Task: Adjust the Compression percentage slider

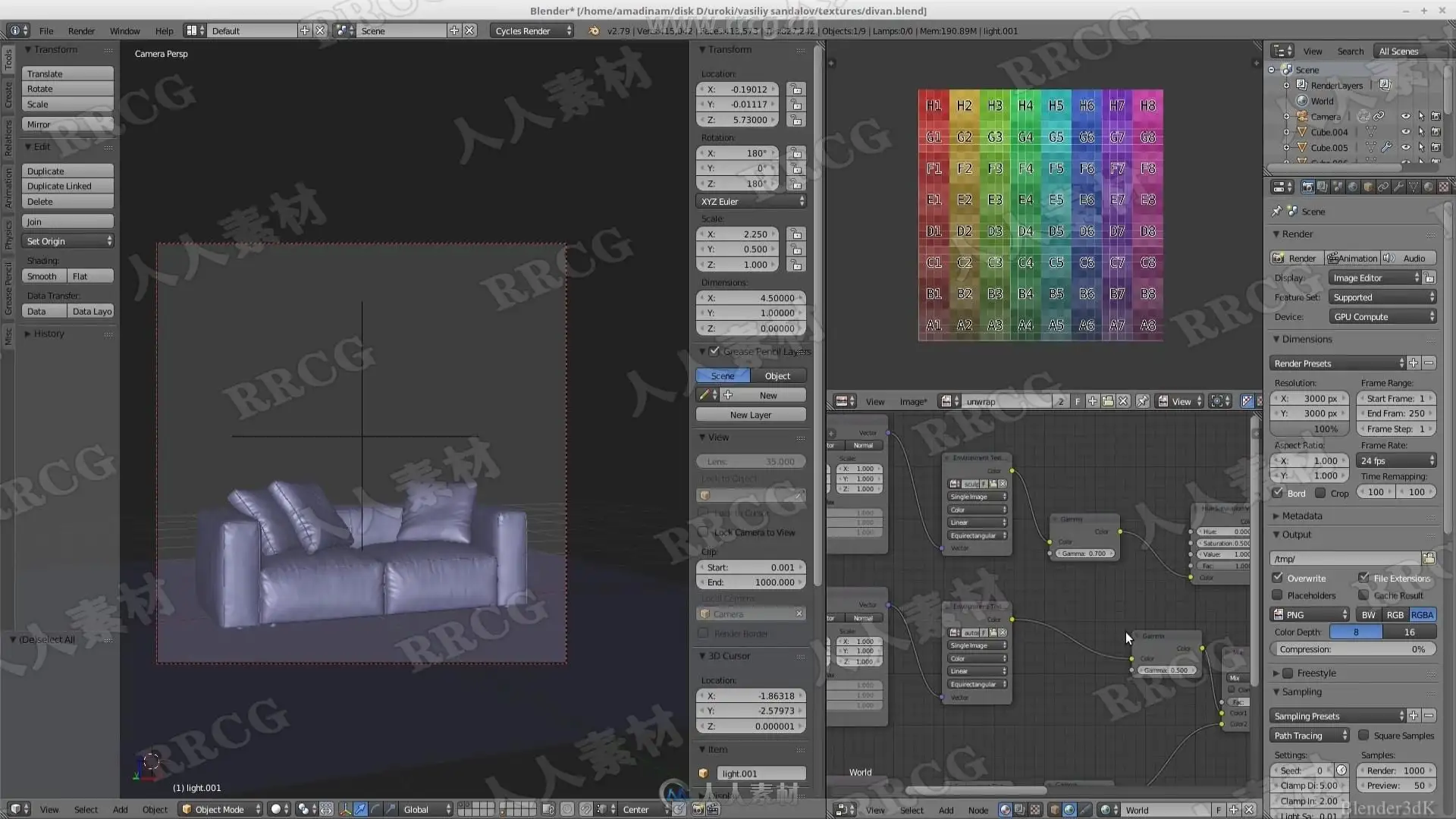Action: [1352, 650]
